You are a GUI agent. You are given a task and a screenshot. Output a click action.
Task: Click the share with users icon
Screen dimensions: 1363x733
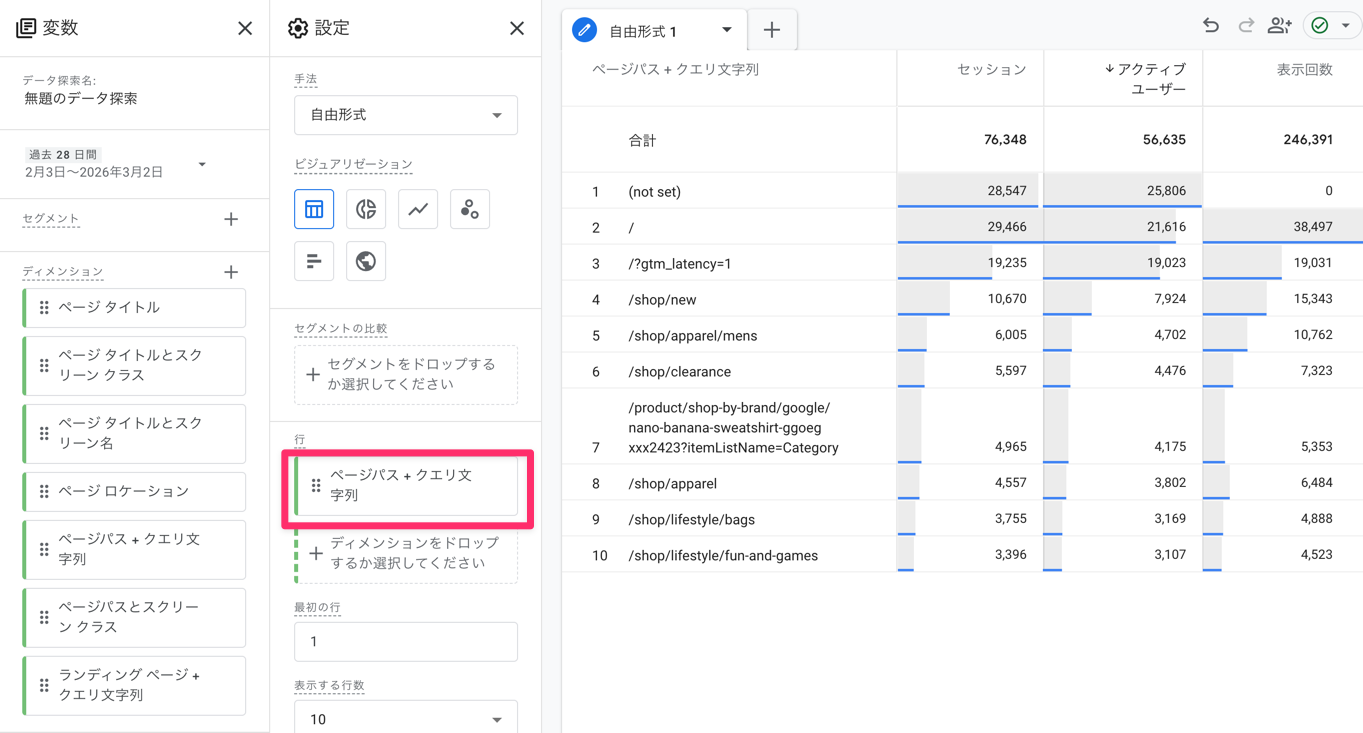[1279, 26]
